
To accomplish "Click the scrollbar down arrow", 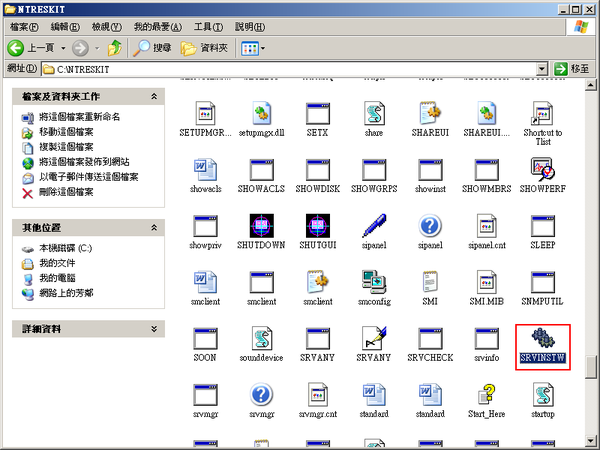I will tap(591, 441).
